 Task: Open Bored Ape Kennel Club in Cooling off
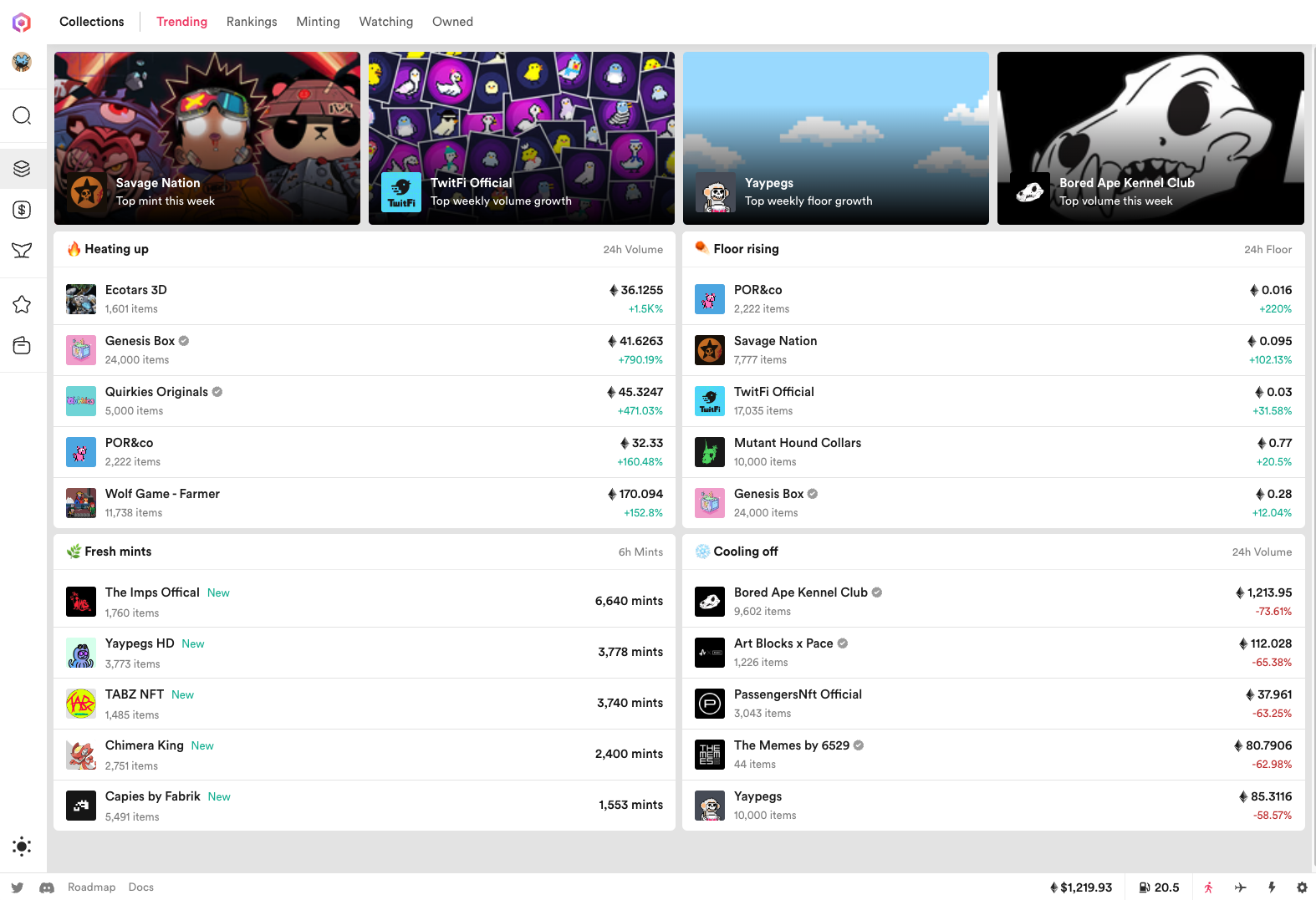(x=800, y=592)
